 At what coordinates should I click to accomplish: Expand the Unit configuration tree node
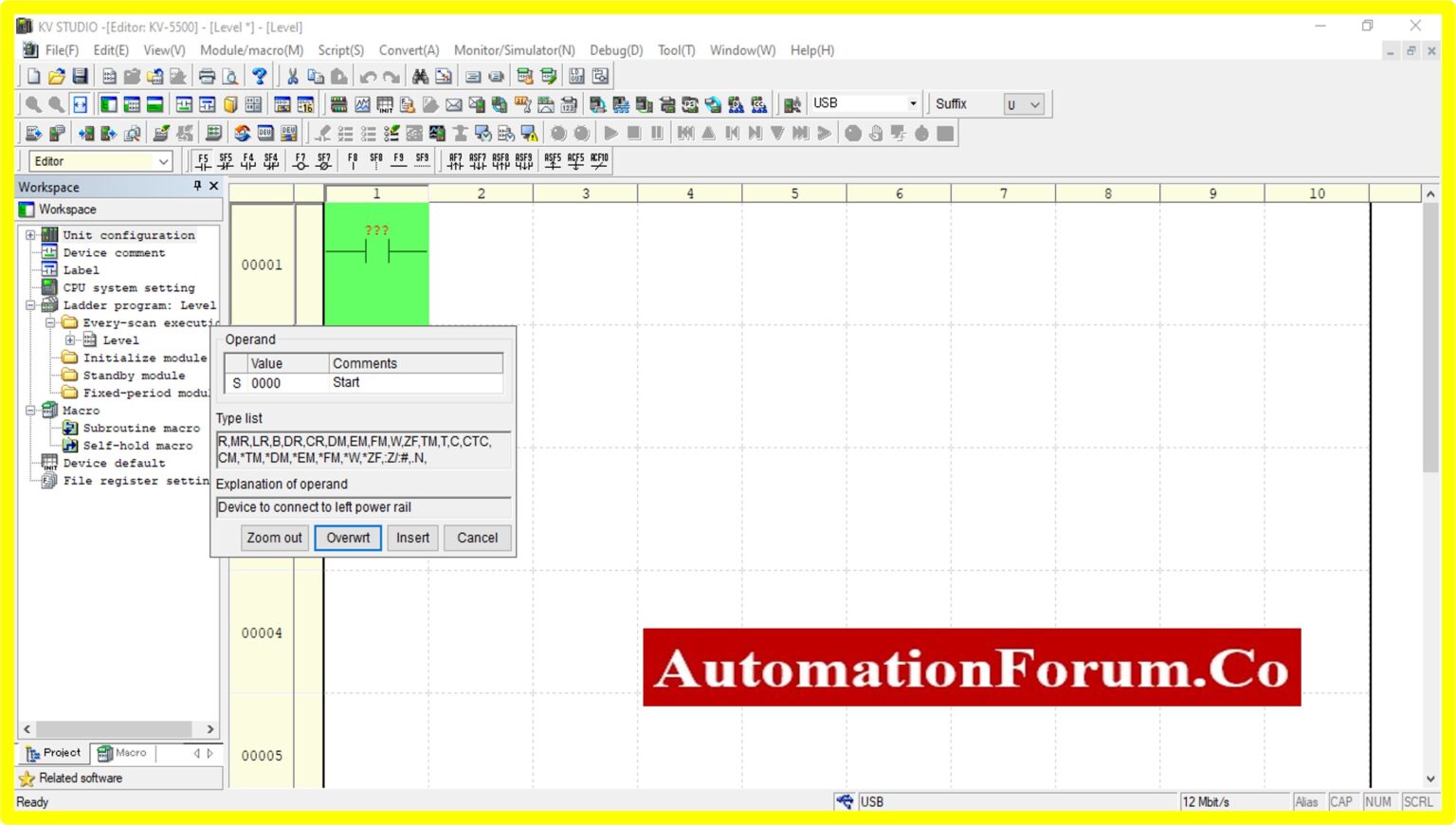tap(29, 234)
